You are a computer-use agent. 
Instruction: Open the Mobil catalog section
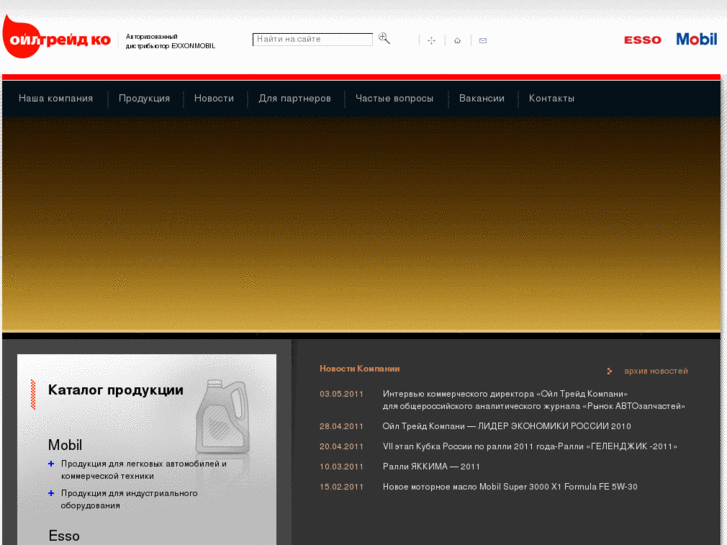pos(65,445)
